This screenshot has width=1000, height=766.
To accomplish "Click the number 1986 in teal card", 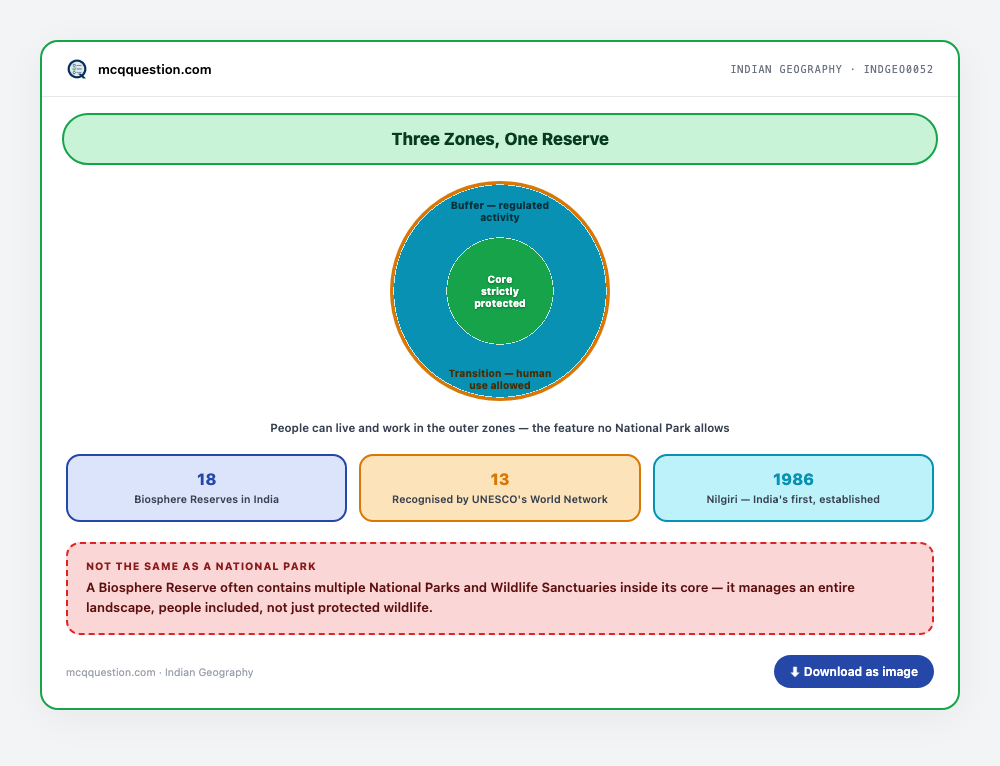I will click(793, 479).
